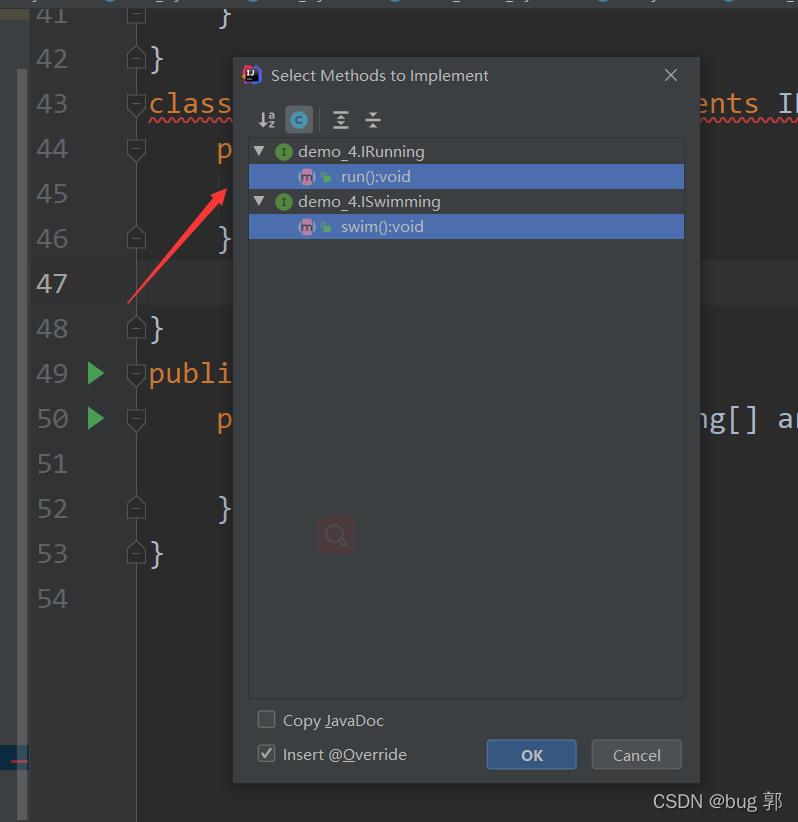Close the Select Methods to Implement dialog
This screenshot has height=822, width=798.
[671, 75]
